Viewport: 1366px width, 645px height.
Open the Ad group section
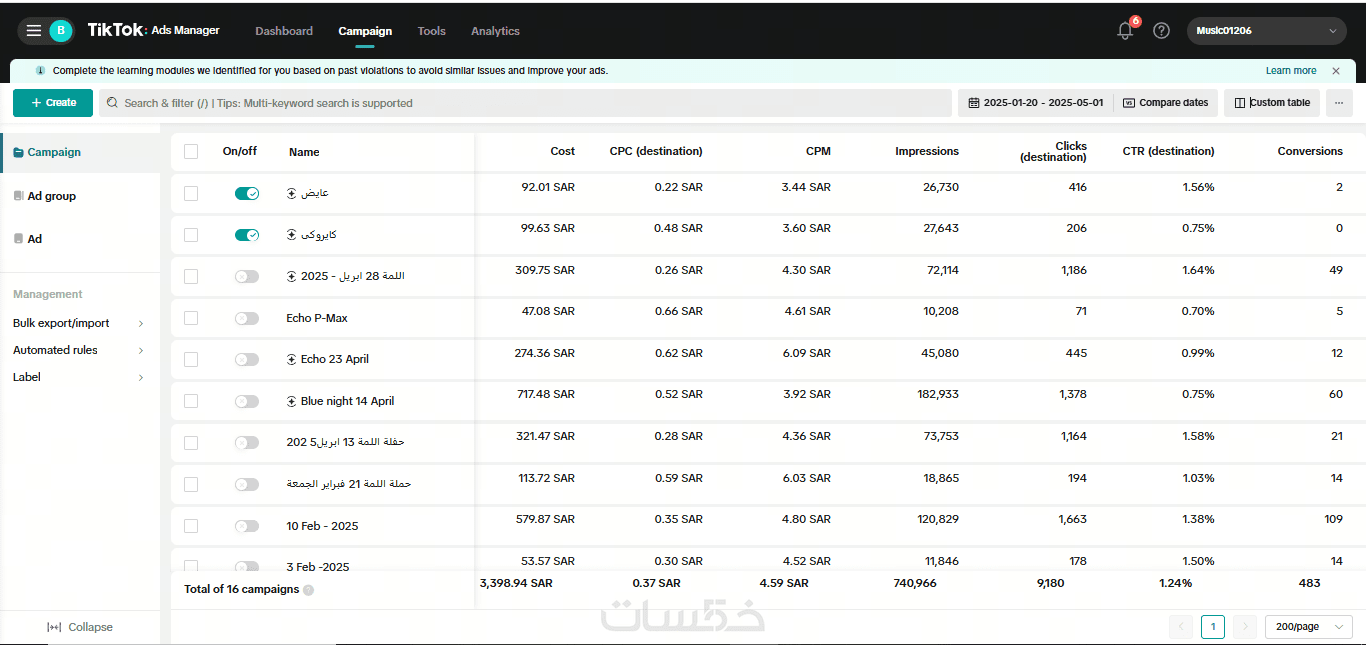pos(51,196)
